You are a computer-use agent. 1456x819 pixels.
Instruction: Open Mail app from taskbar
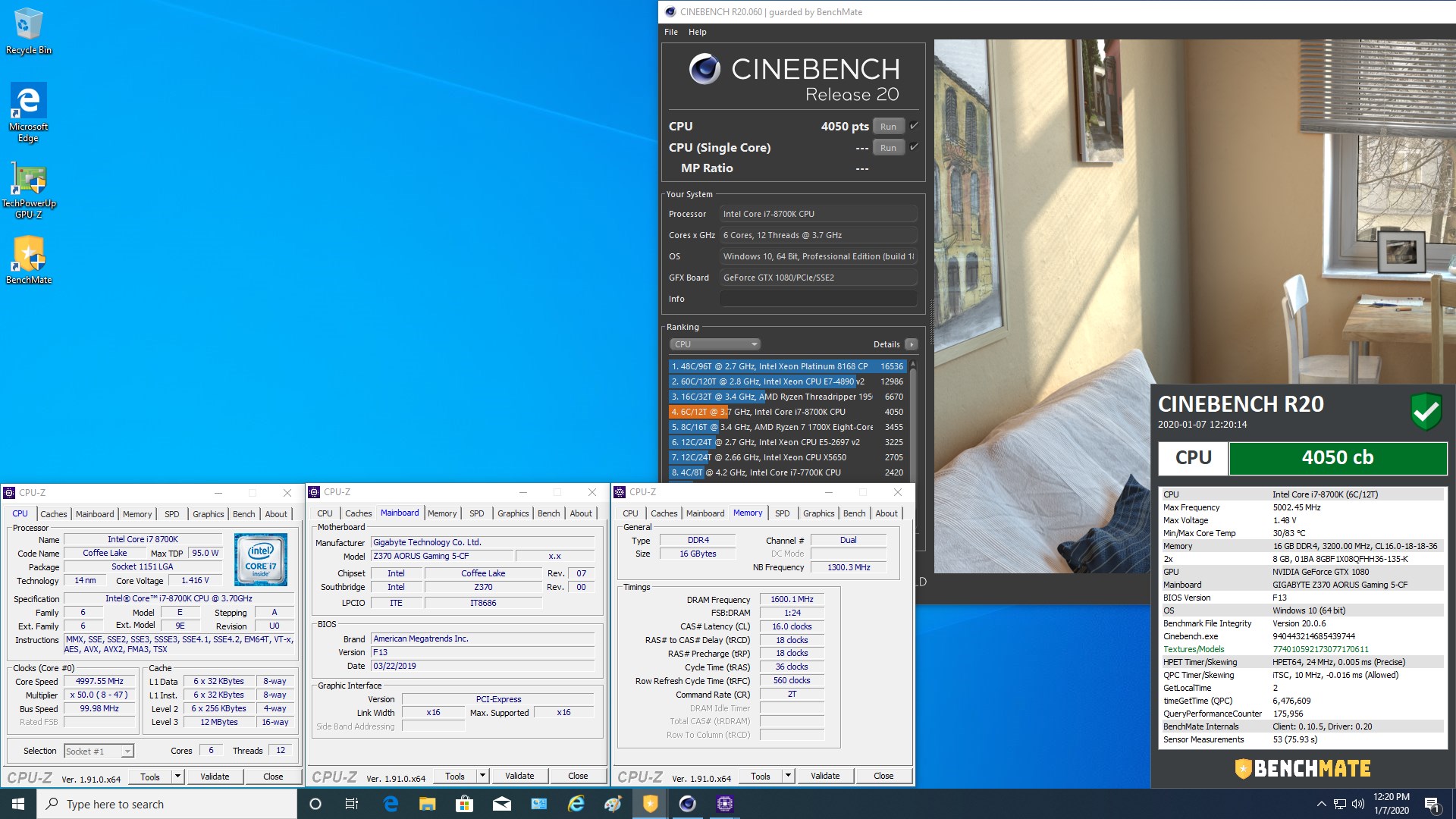(x=501, y=804)
